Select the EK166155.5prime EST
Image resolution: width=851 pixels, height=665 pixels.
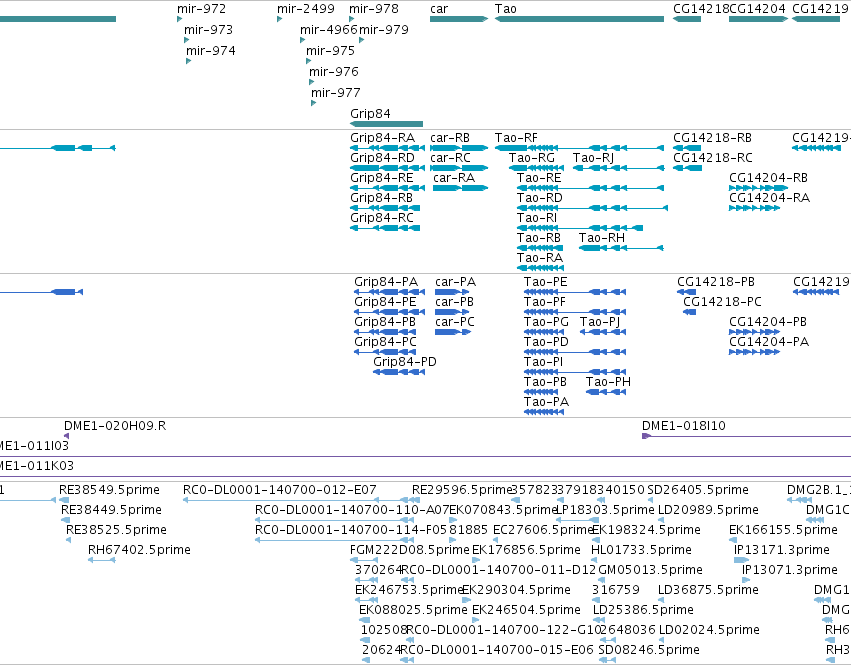[732, 540]
